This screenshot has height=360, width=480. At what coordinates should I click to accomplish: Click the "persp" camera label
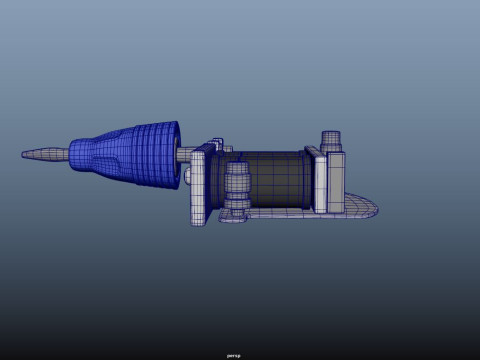coord(234,356)
